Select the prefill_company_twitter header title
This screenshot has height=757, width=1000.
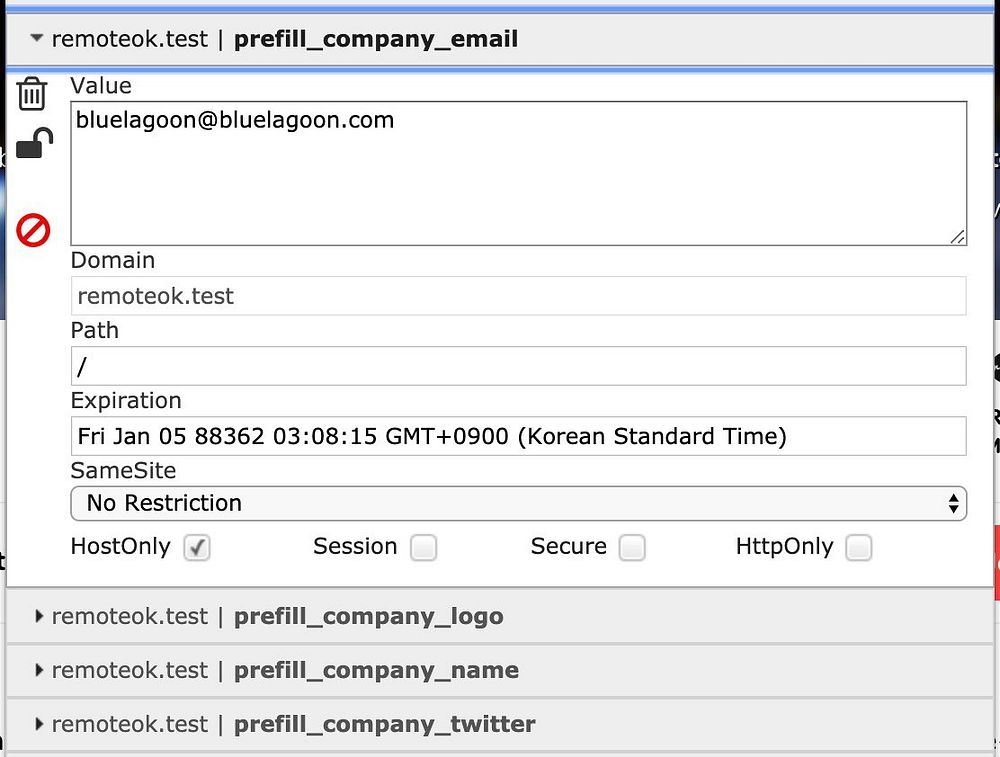pyautogui.click(x=384, y=724)
